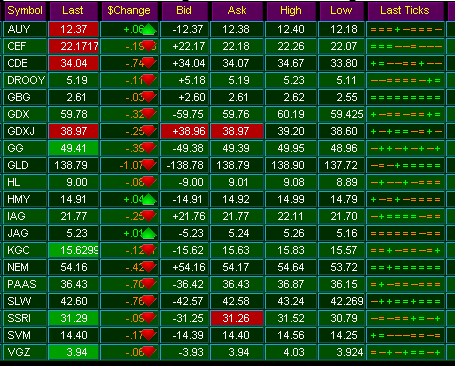Sort by the $Change column header
This screenshot has height=366, width=455.
129,11
